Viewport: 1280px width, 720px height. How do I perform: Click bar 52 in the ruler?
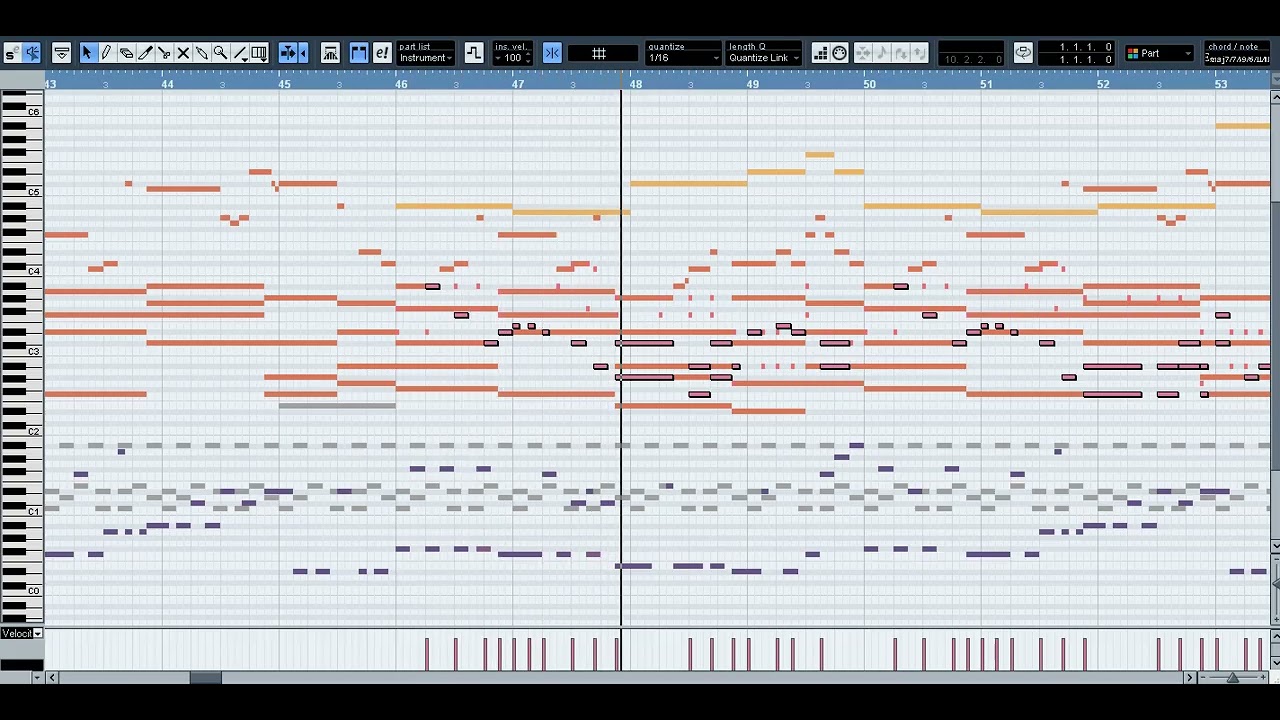pyautogui.click(x=1102, y=84)
